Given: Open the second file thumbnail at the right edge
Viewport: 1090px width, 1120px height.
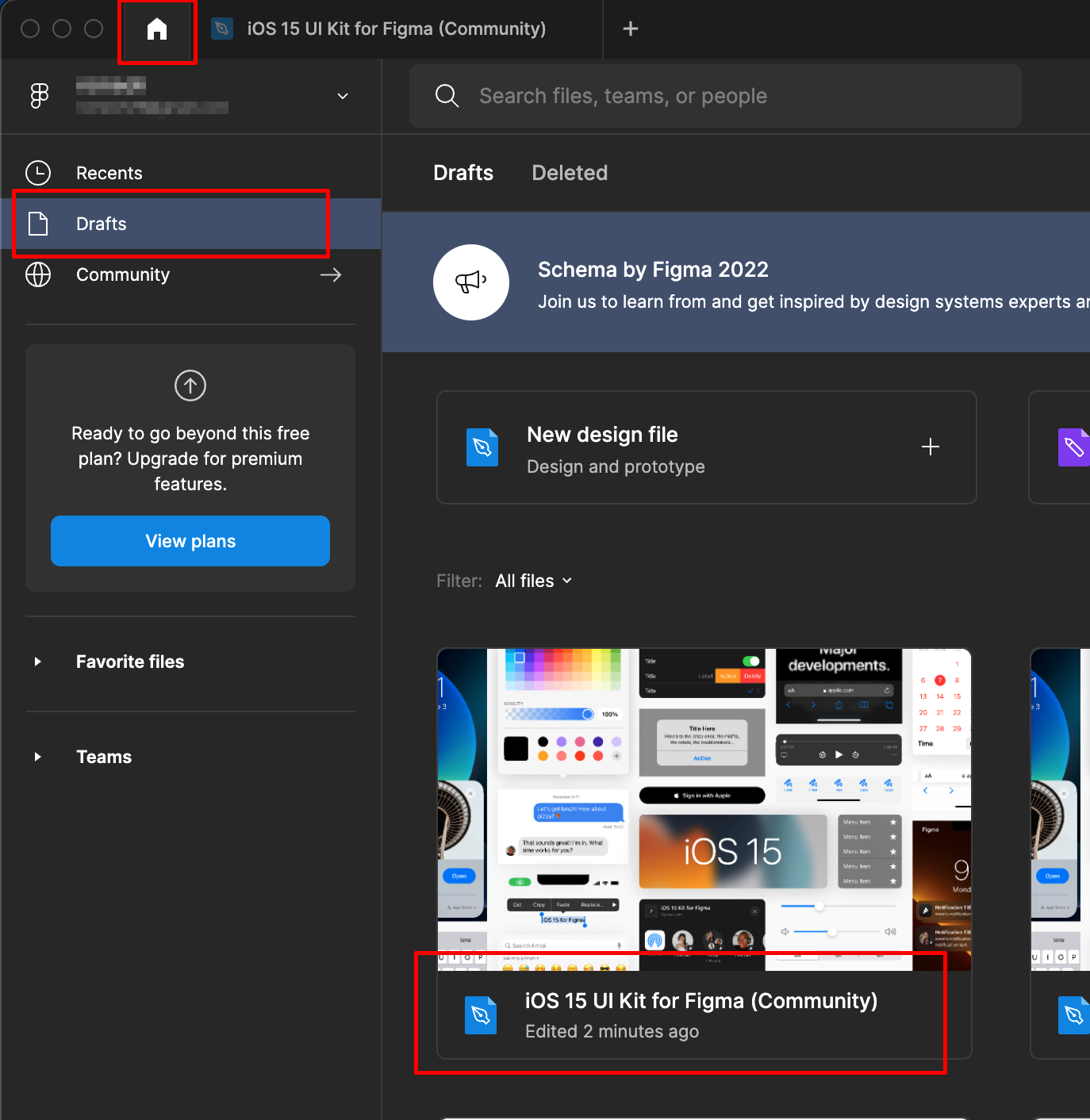Looking at the screenshot, I should point(1060,809).
